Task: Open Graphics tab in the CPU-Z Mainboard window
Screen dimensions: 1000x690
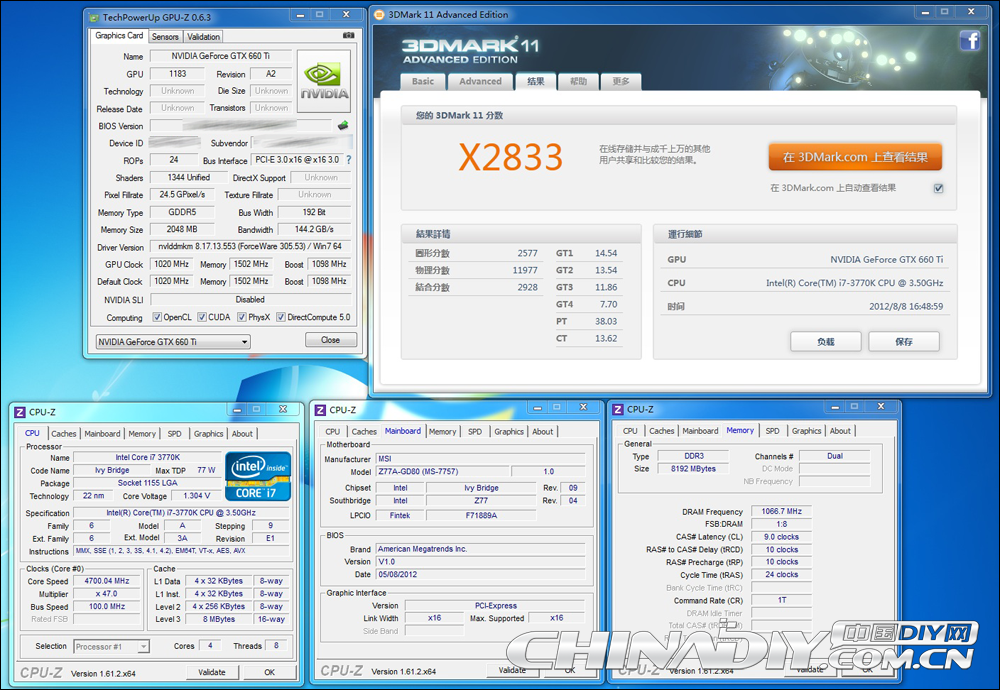Action: (509, 432)
